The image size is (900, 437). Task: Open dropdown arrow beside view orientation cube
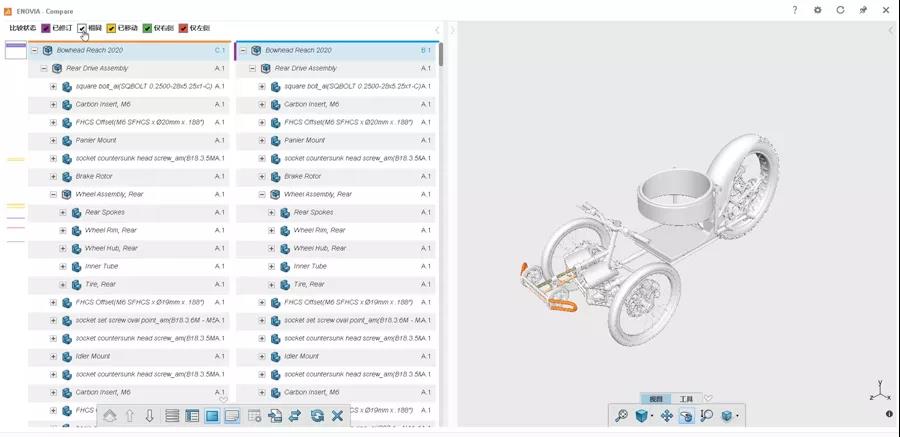coord(652,416)
